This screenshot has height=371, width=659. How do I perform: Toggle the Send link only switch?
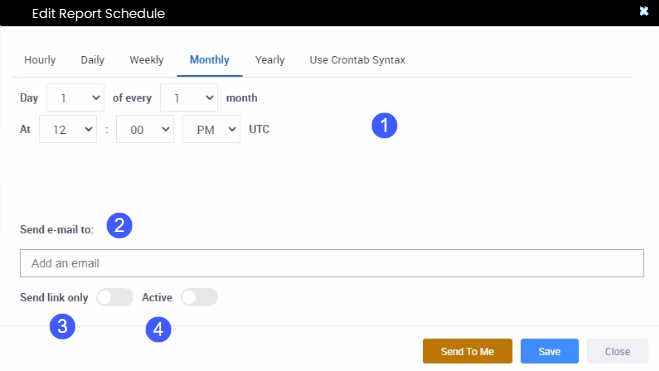coord(114,297)
